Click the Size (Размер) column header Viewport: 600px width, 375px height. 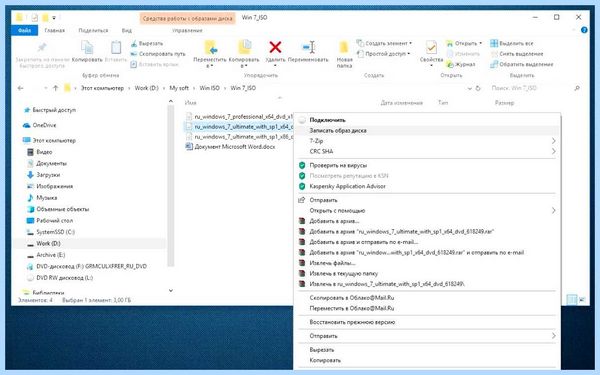point(504,103)
